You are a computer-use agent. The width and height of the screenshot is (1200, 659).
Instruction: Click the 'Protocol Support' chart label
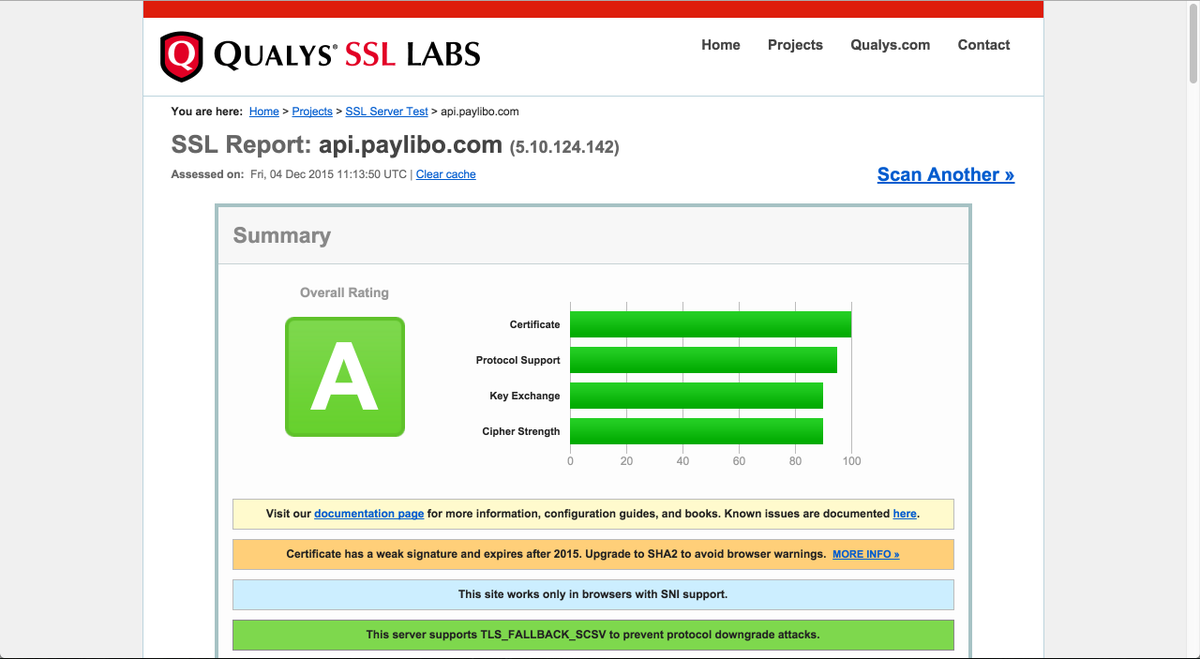coord(518,360)
